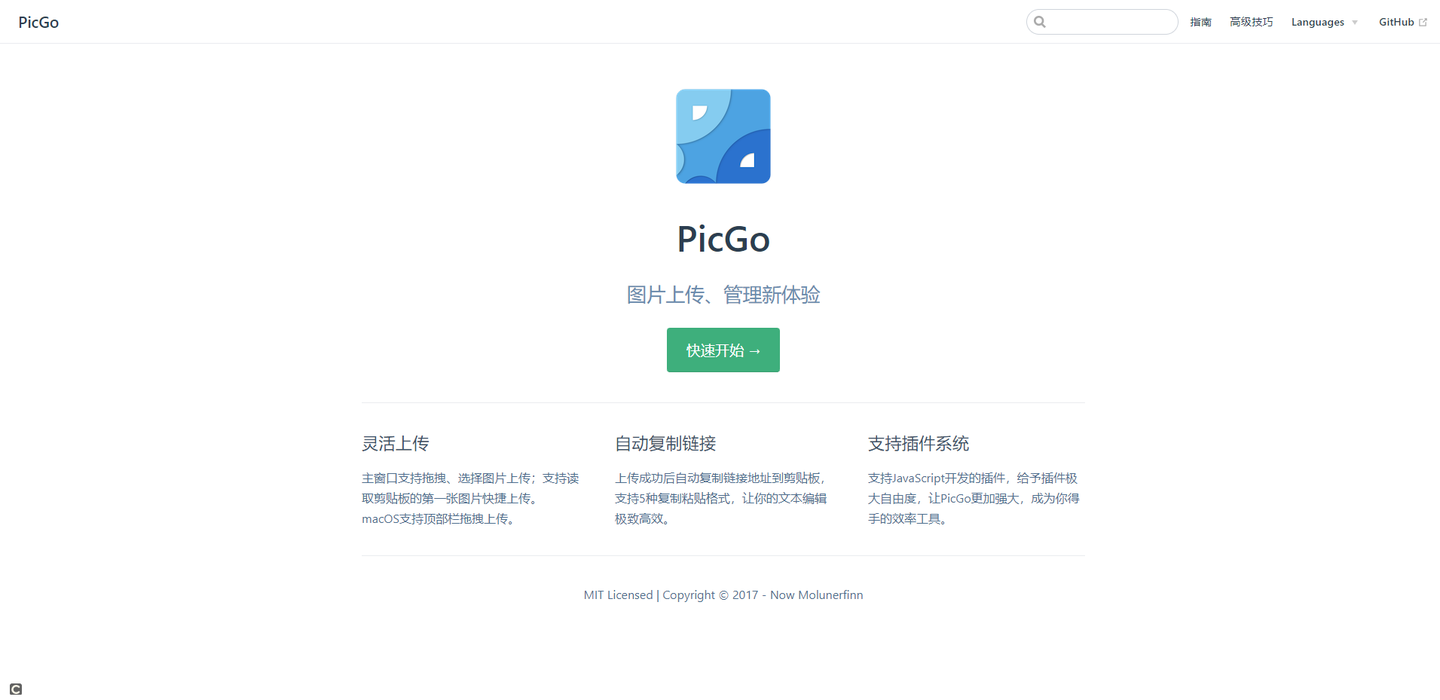Click the 支持插件系统 feature heading

tap(918, 443)
